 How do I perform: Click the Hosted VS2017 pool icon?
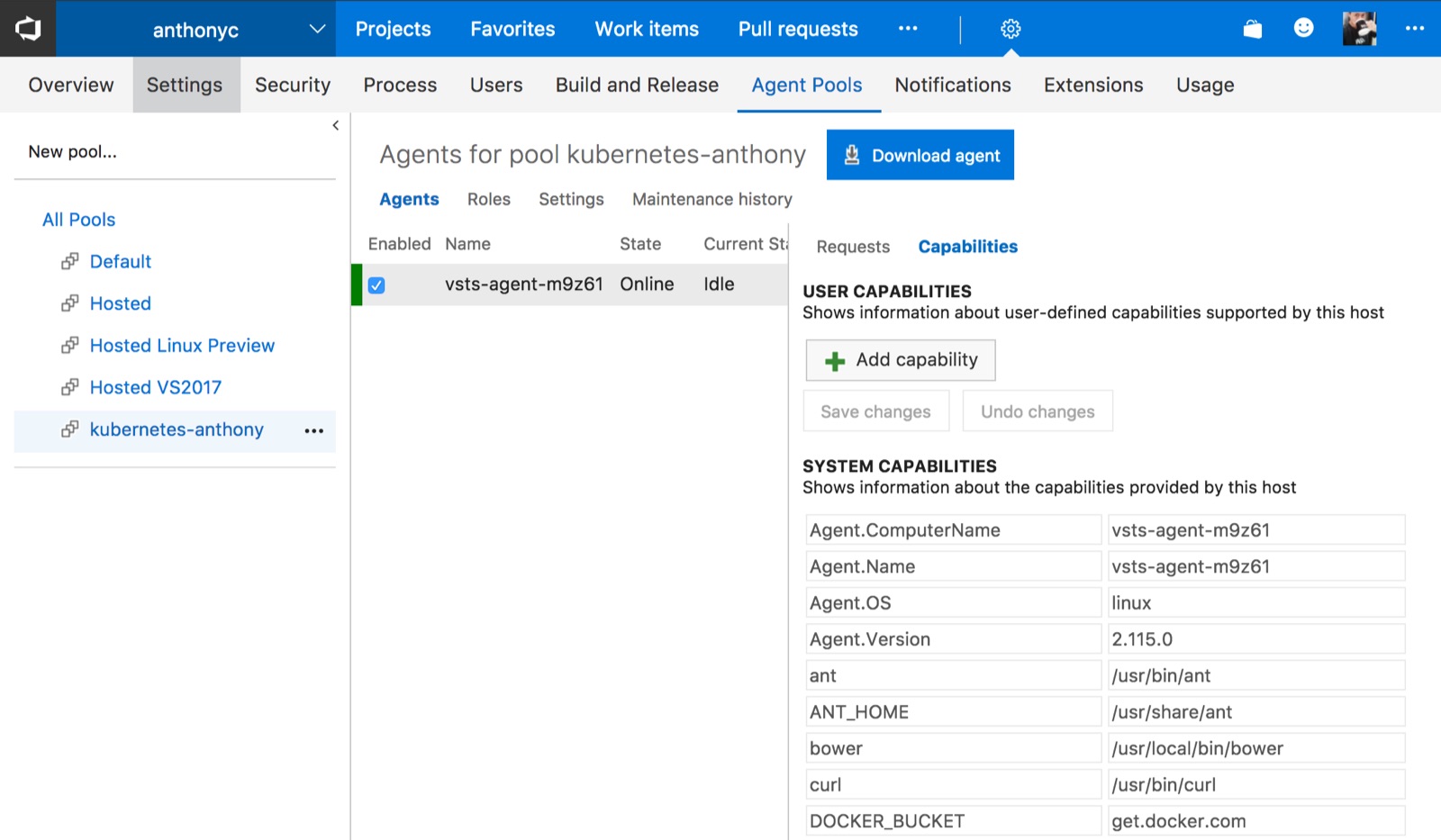69,387
